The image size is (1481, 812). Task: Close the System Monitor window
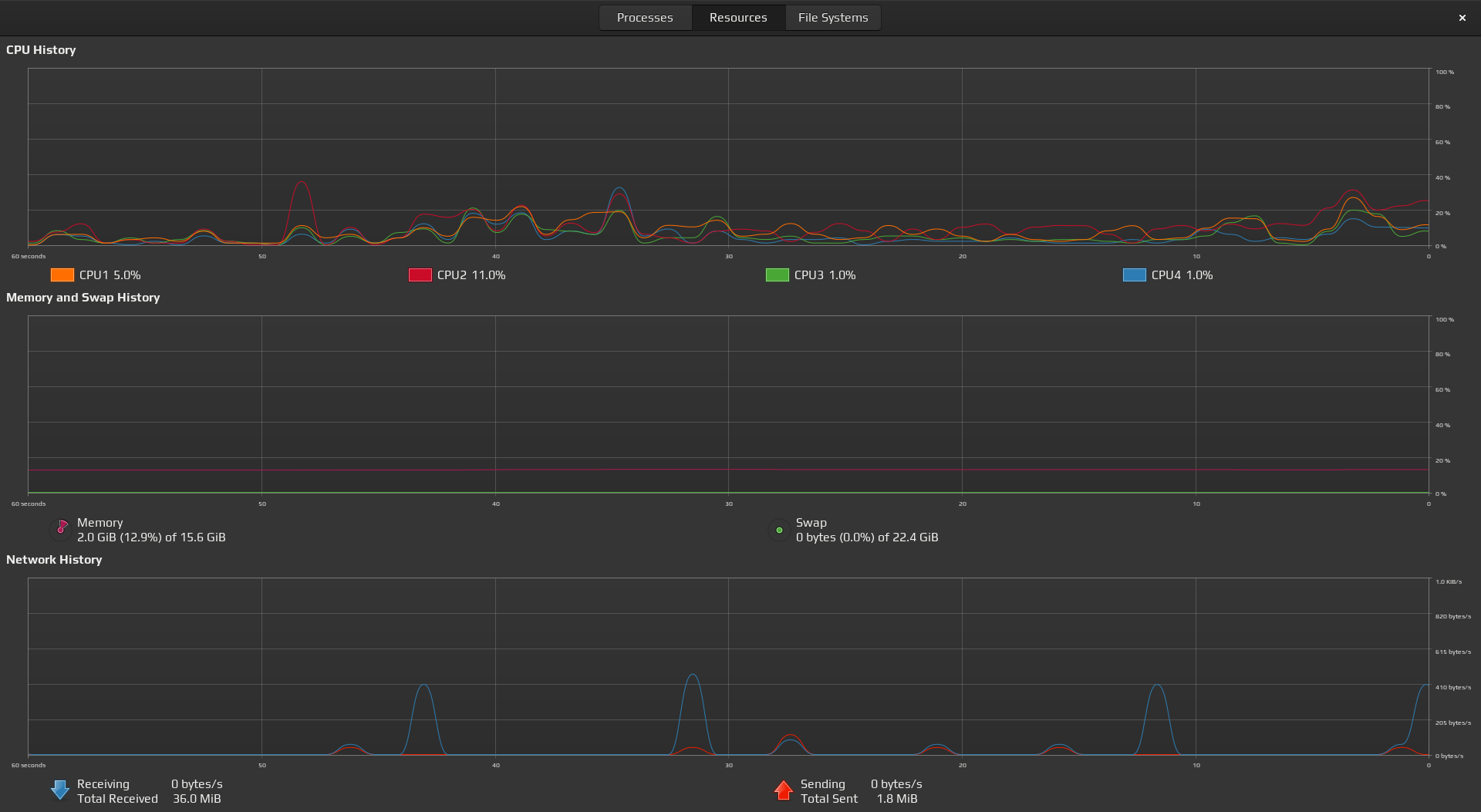1462,18
